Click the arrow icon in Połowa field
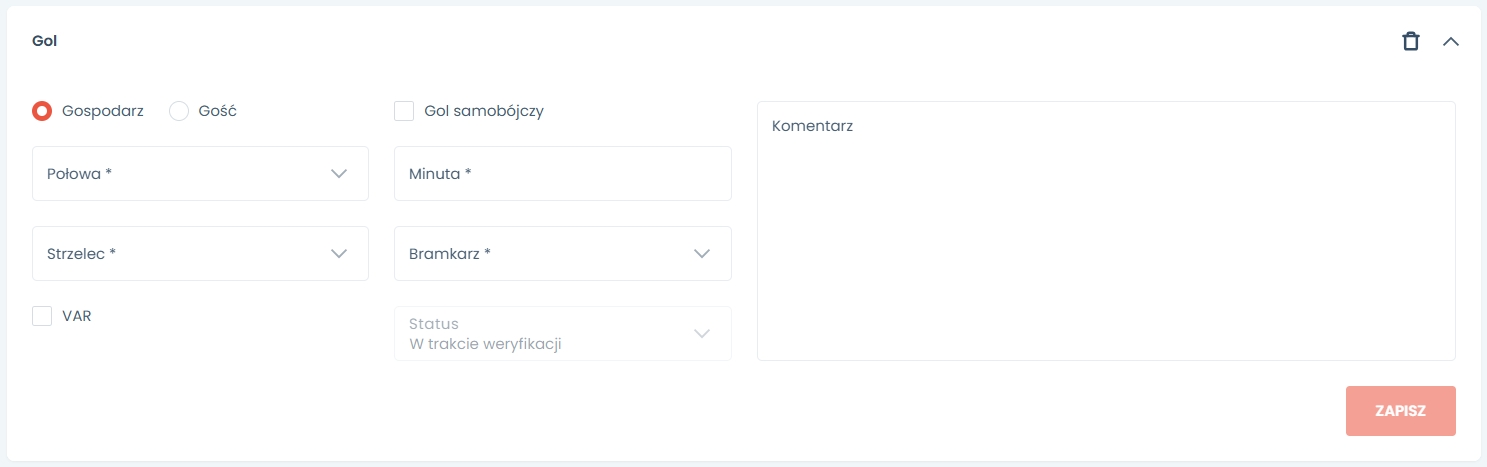The height and width of the screenshot is (467, 1487). click(339, 174)
